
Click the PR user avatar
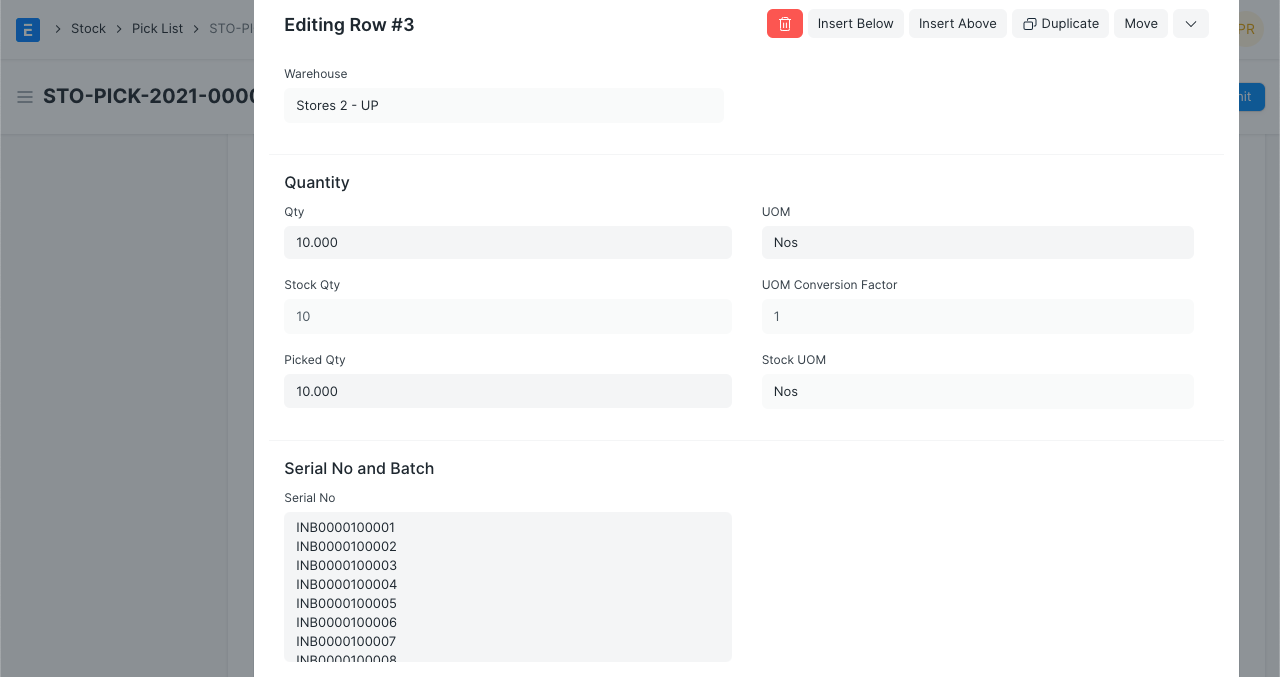click(1246, 29)
